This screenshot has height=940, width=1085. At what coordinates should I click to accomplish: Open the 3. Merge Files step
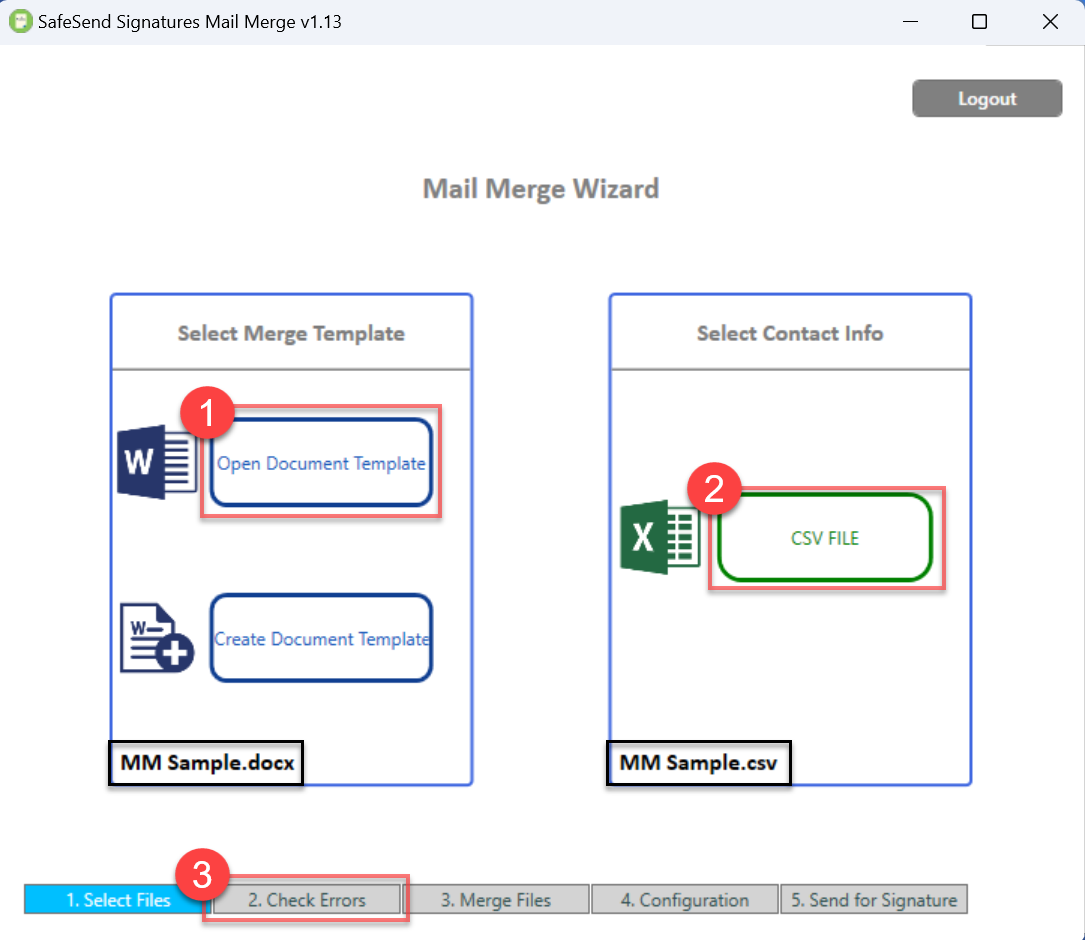(496, 900)
